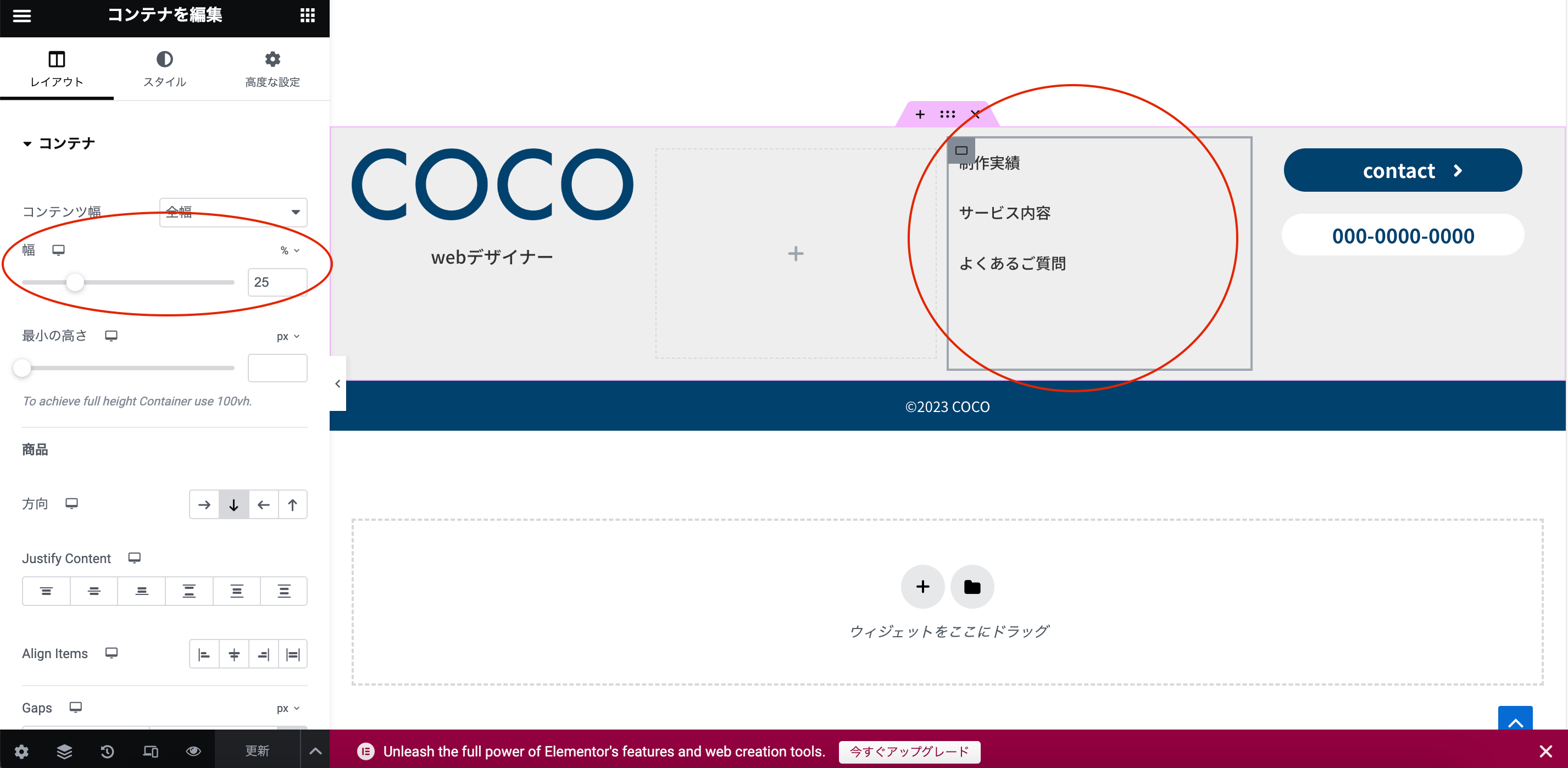Switch to the スタイル tab
The width and height of the screenshot is (1568, 768).
tap(164, 69)
